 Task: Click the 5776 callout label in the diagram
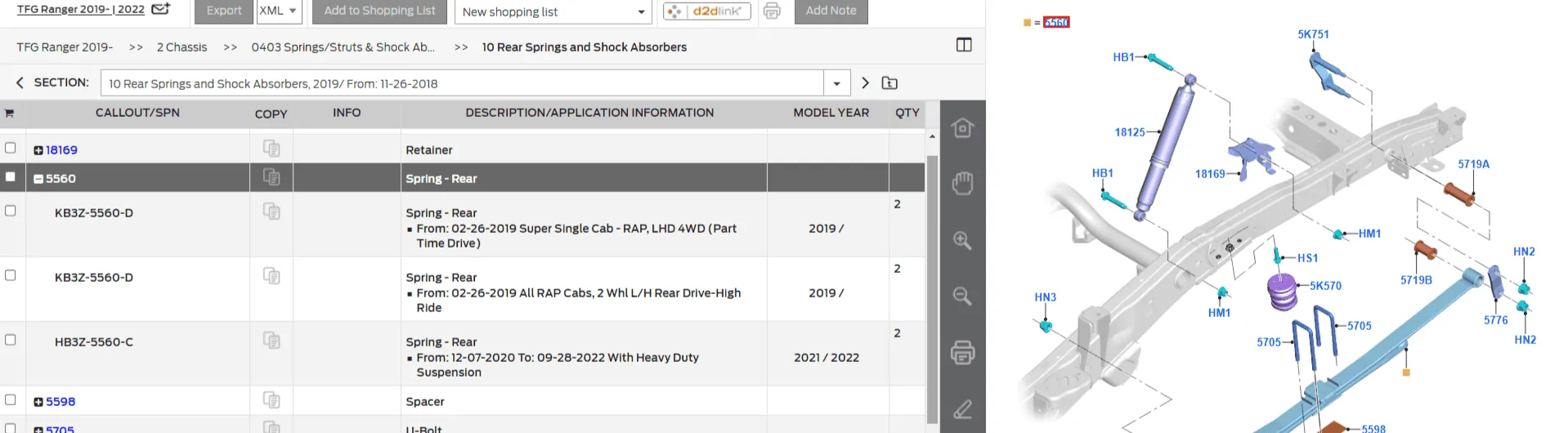pos(1495,320)
